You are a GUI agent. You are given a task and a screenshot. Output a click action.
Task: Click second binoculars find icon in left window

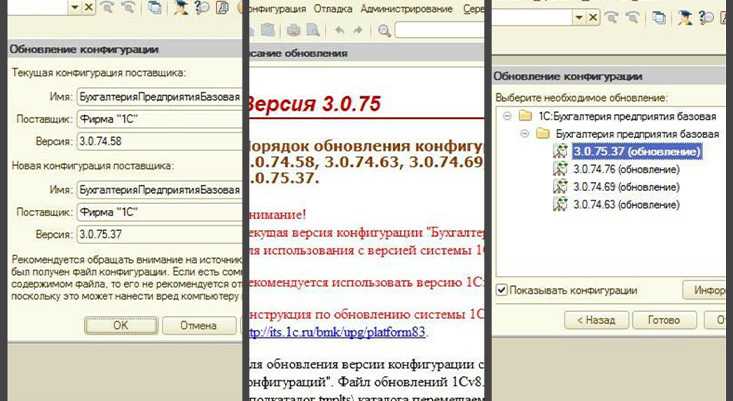128,7
